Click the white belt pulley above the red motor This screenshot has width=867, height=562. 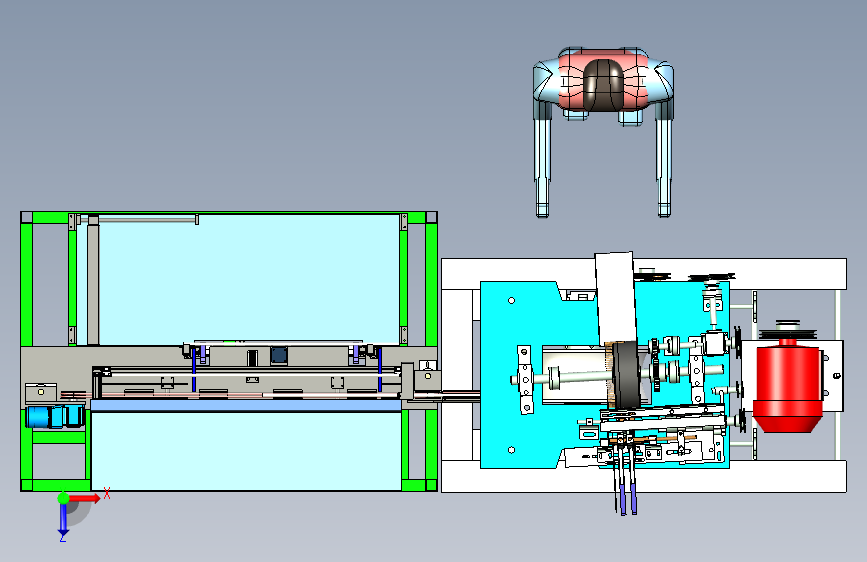(788, 331)
